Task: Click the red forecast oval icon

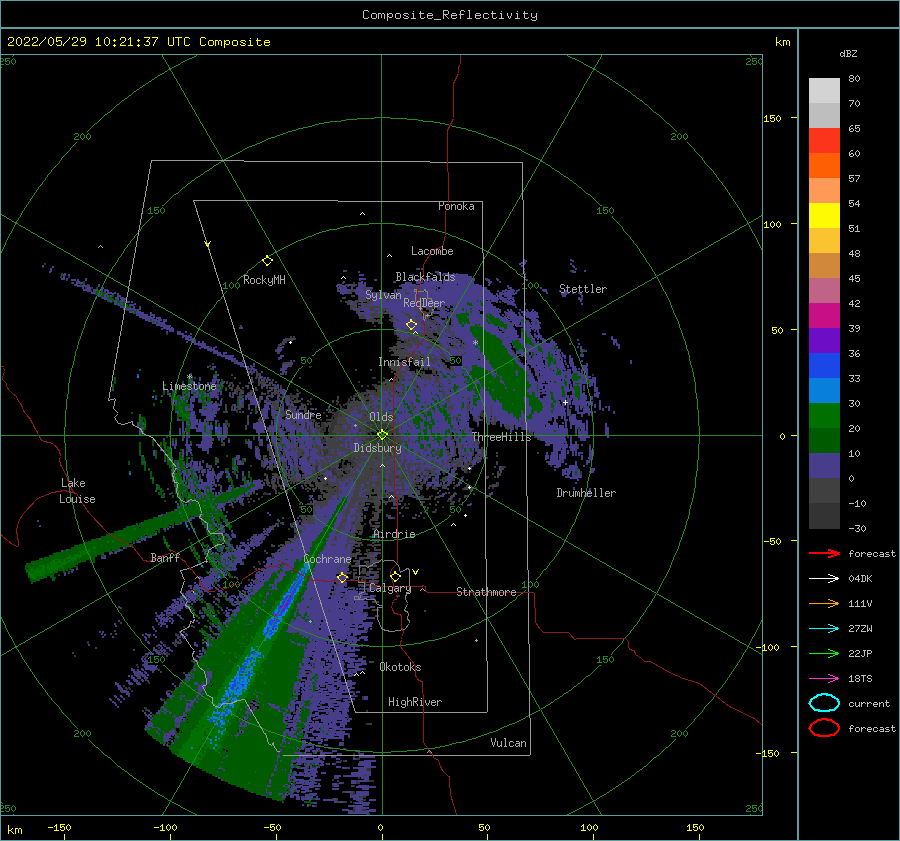Action: (x=824, y=728)
